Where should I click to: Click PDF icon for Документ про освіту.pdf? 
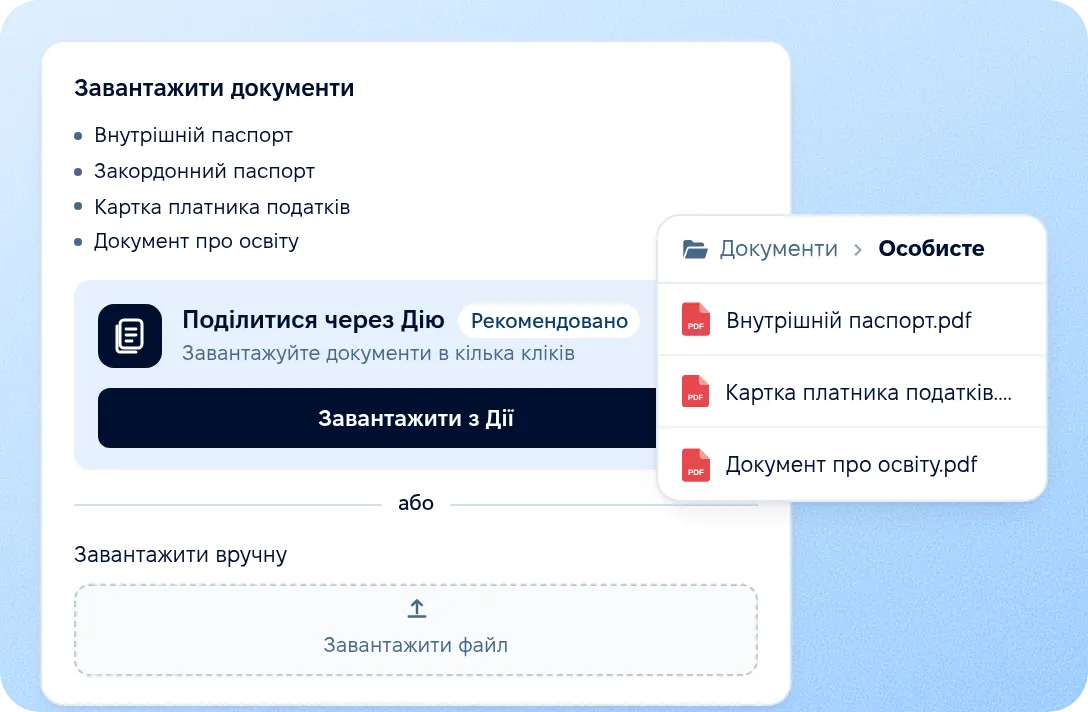[695, 465]
